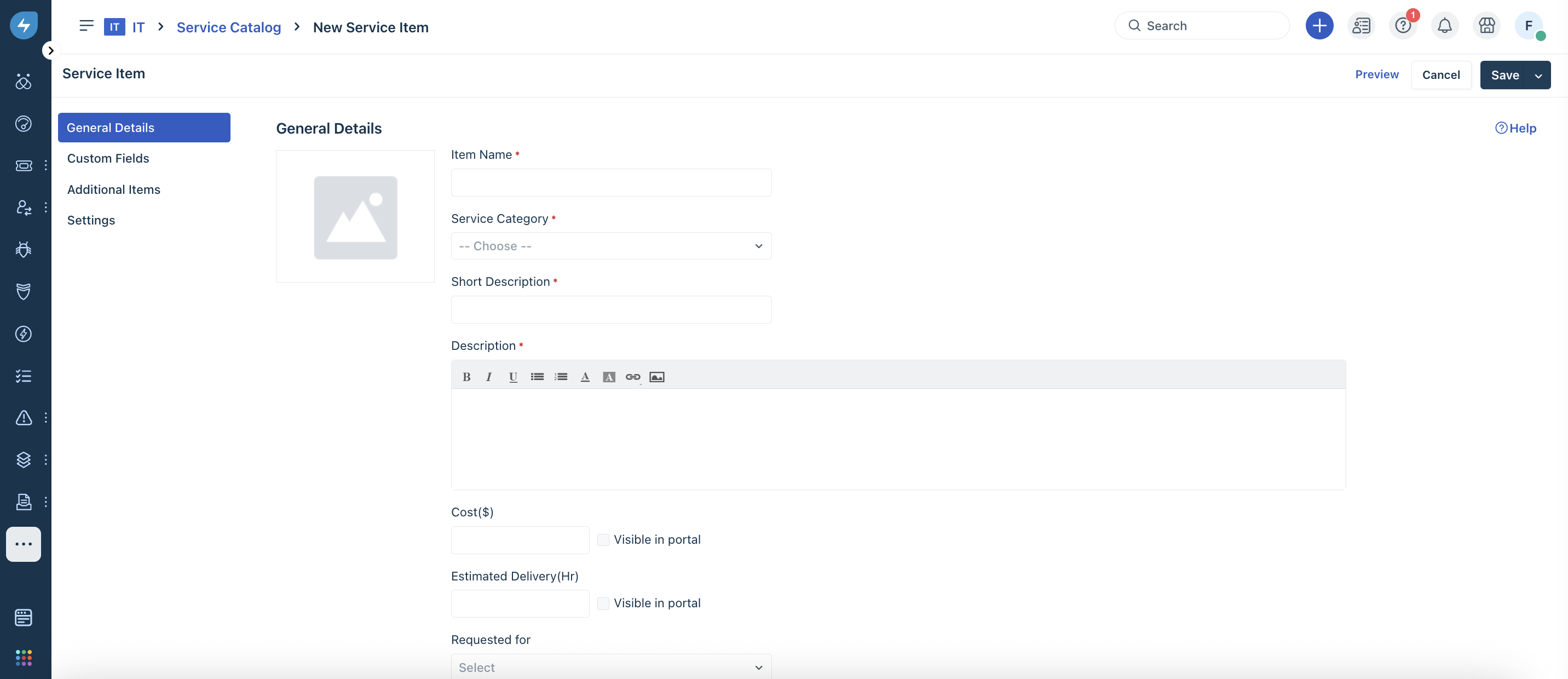Open the Save button dropdown arrow
The image size is (1568, 679).
[1538, 76]
